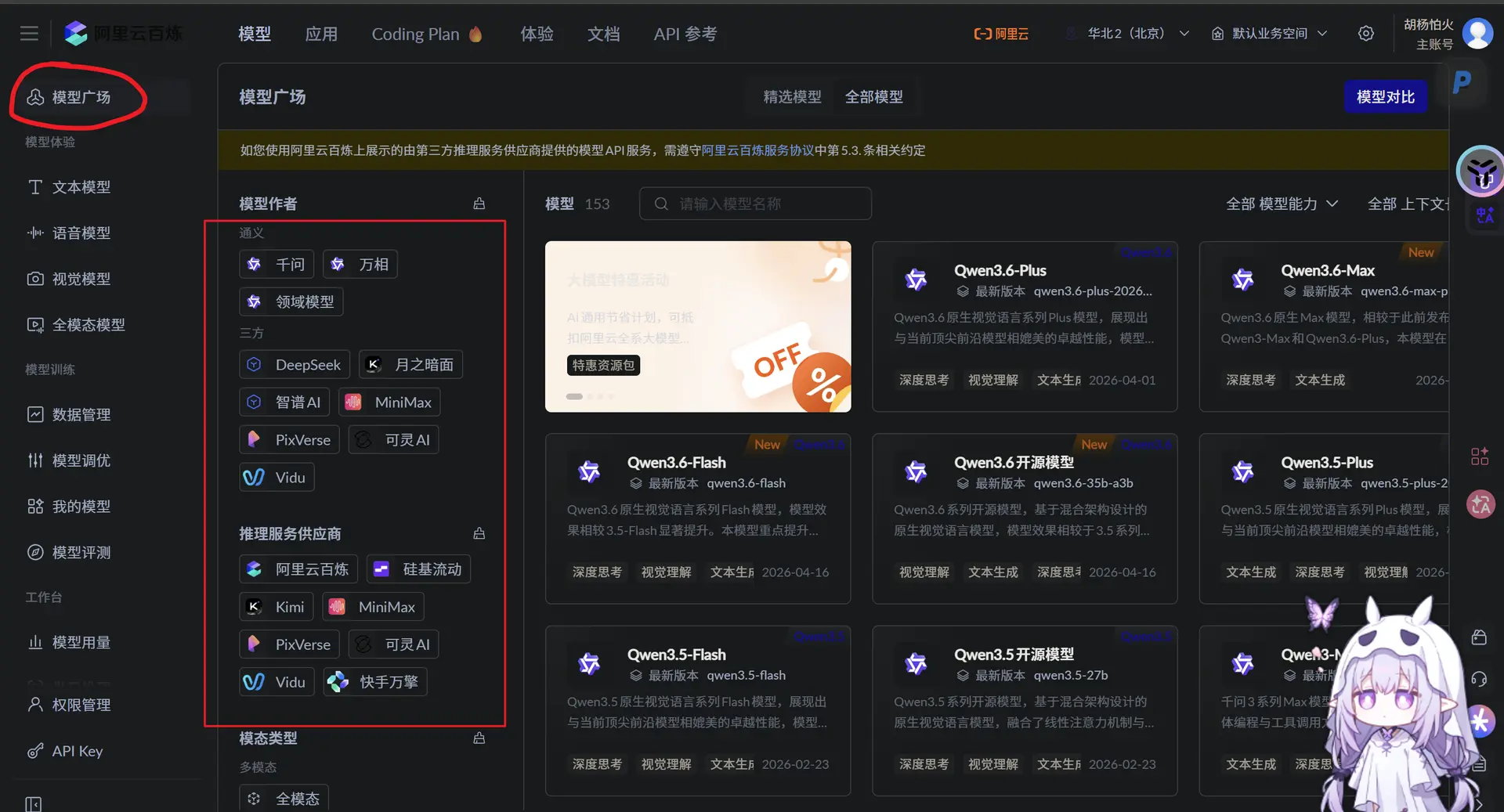Click the Qwen3.6-Plus model logo
The width and height of the screenshot is (1504, 812).
pos(916,279)
